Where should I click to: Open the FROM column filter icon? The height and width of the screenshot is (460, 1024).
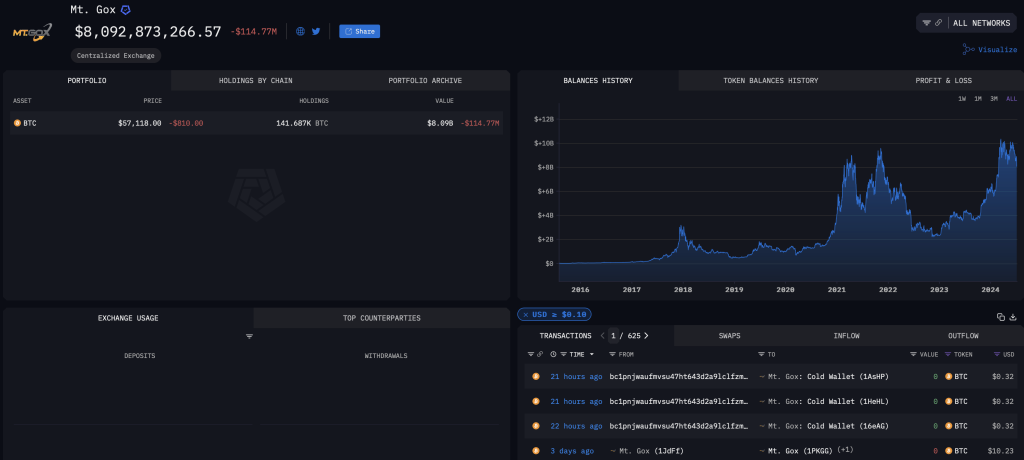[612, 354]
